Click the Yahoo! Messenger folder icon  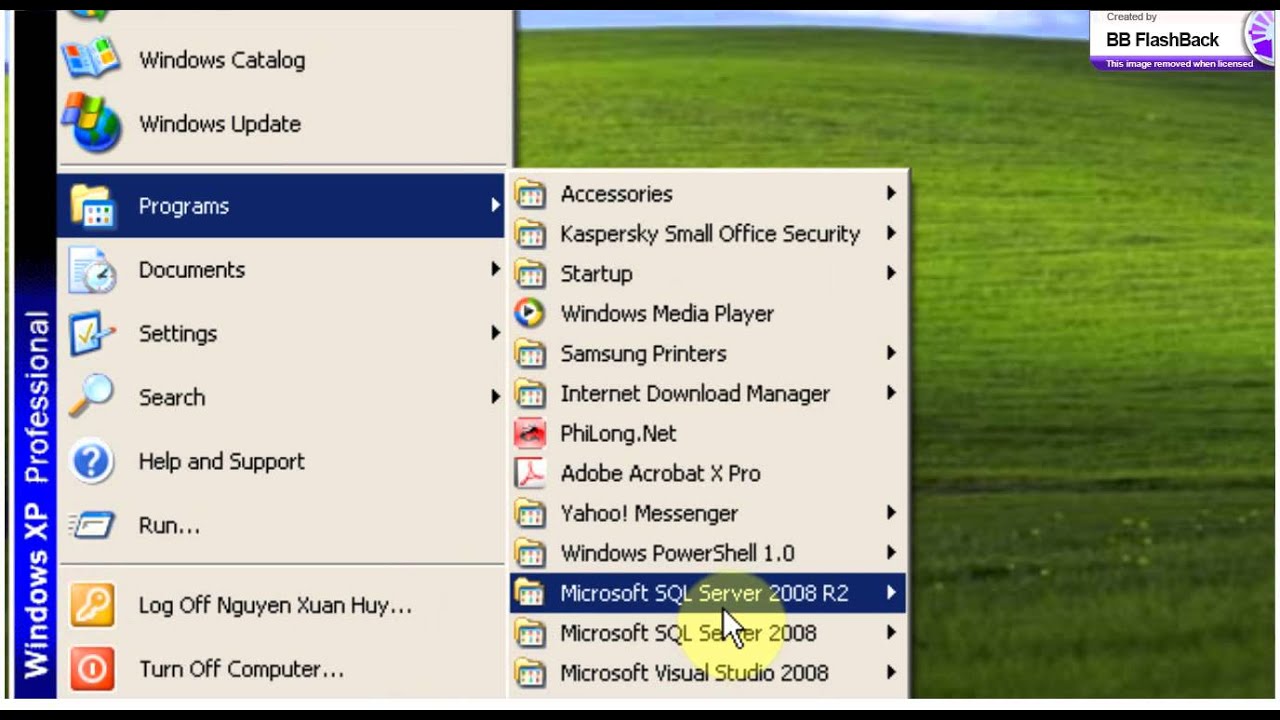[x=530, y=514]
